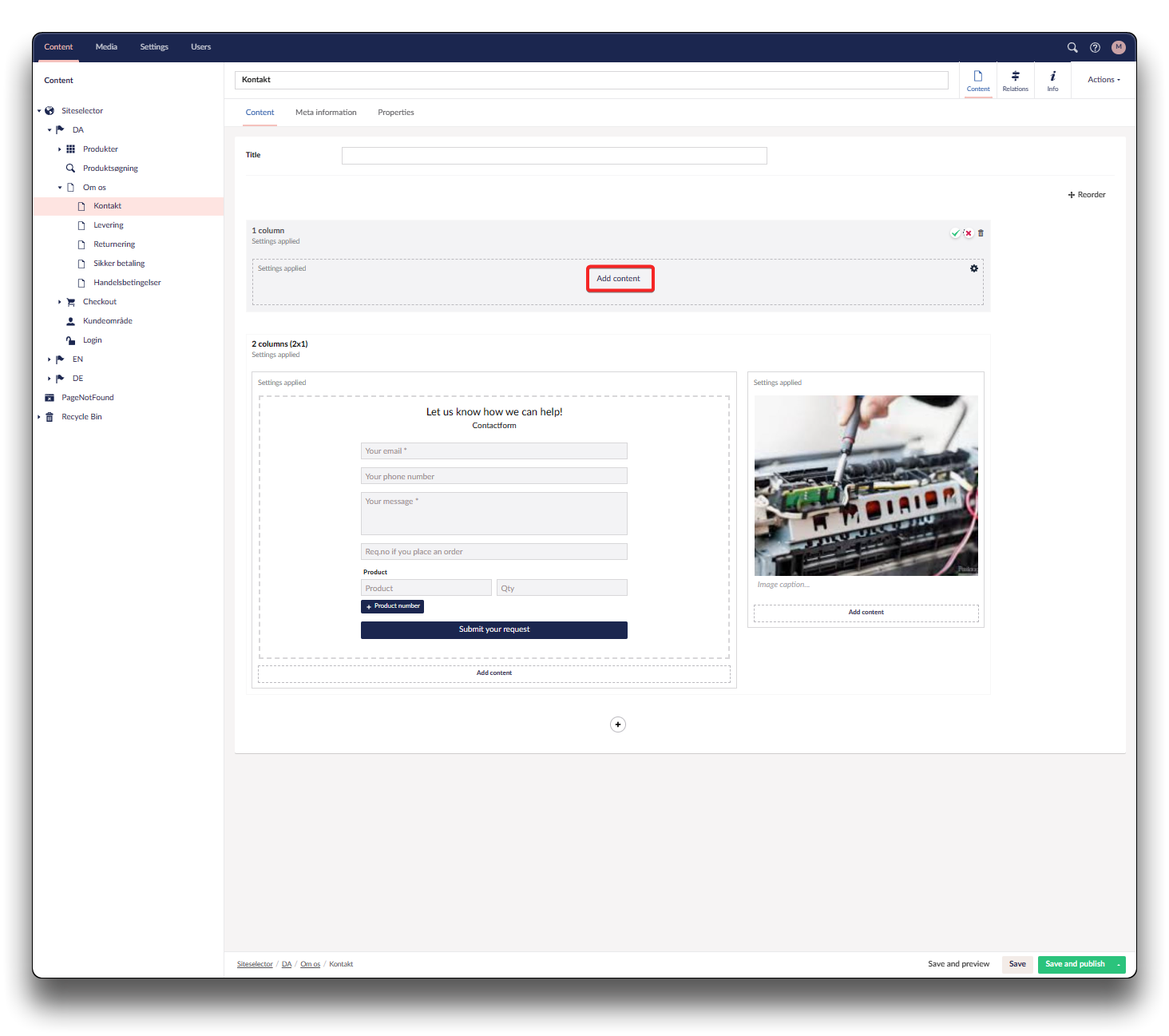1169x1036 pixels.
Task: Open the cell settings gear icon
Action: point(973,268)
